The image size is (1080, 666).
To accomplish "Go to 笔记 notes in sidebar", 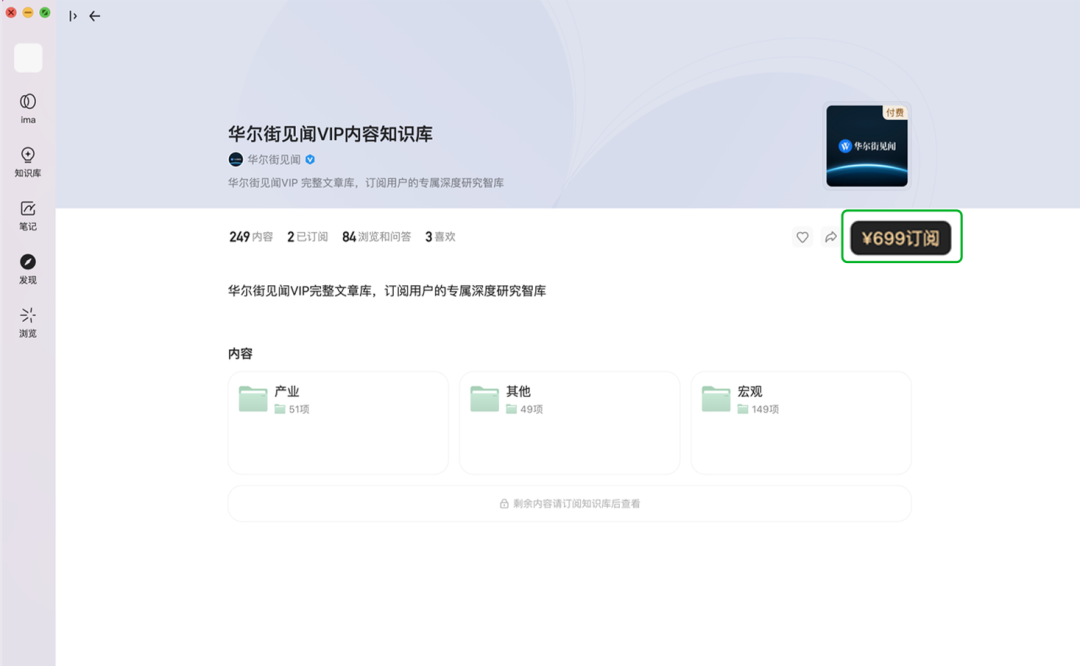I will pos(28,216).
